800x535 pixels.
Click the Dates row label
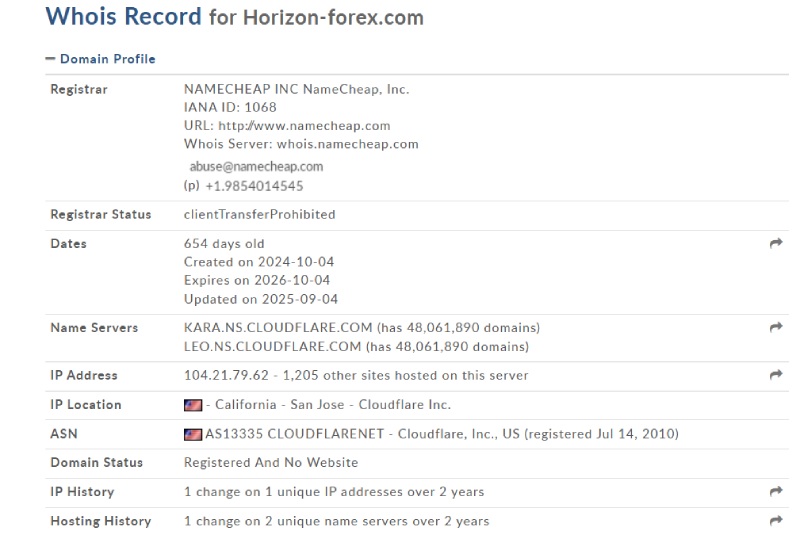click(68, 244)
